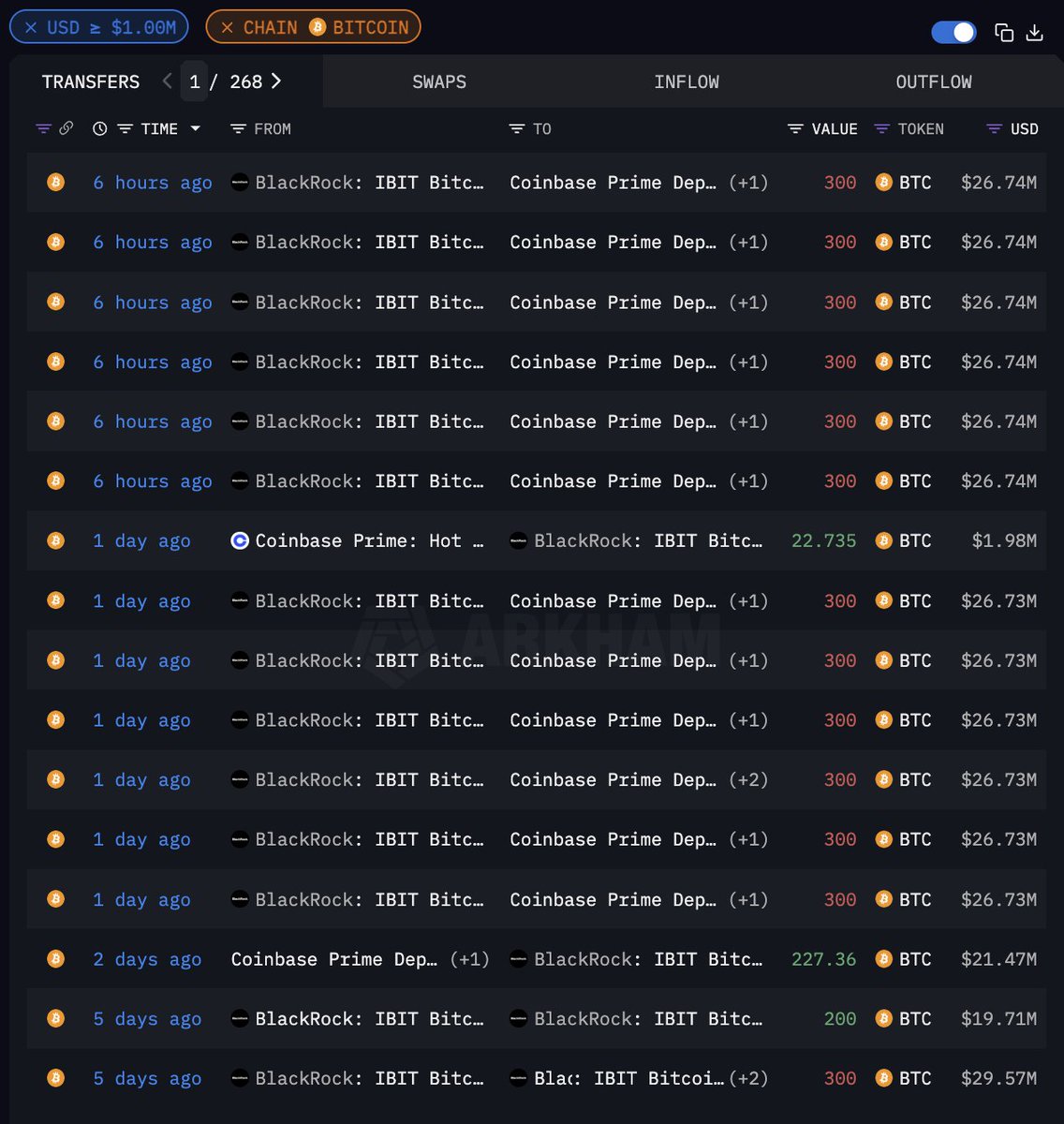1064x1124 pixels.
Task: Toggle the blue switch in the top right
Action: coord(953,32)
